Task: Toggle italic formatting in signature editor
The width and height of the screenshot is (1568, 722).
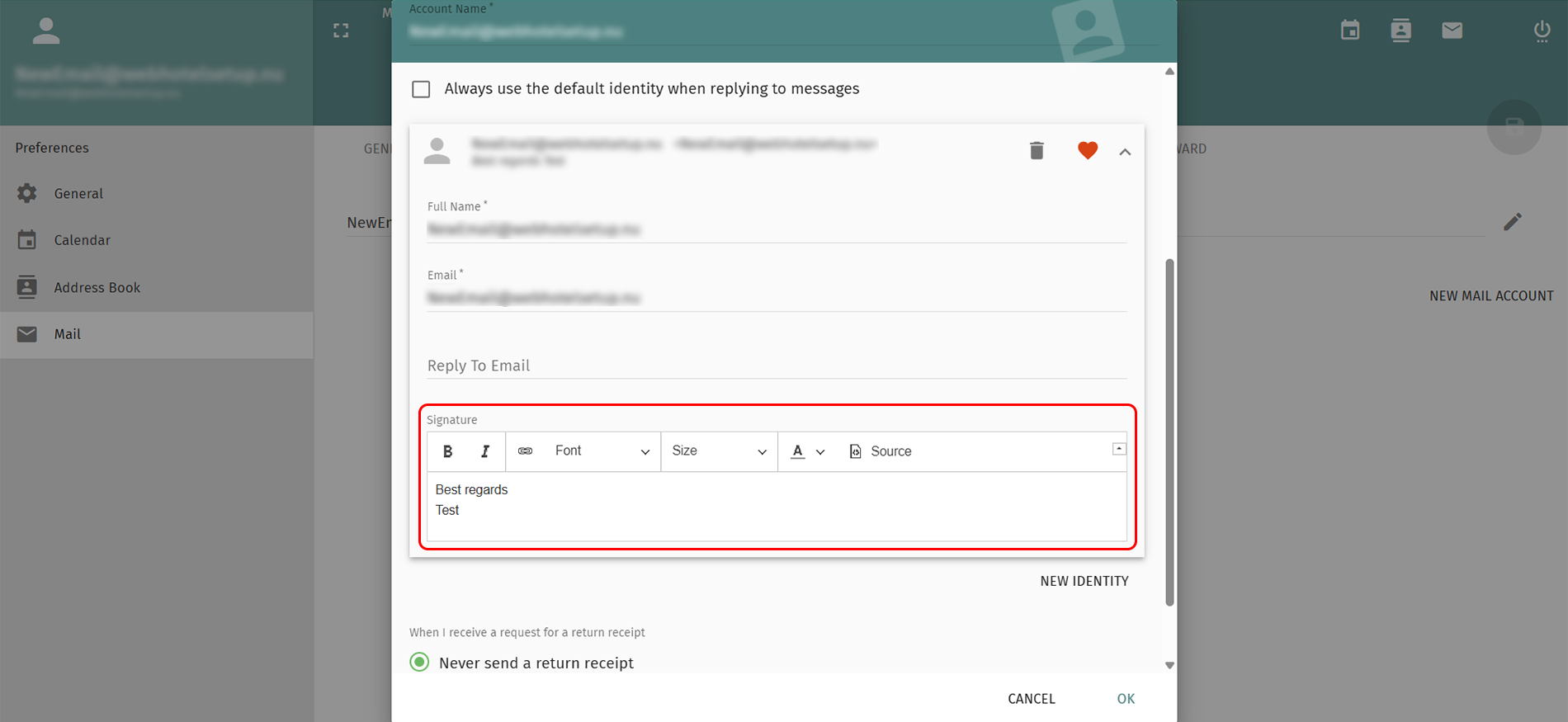Action: coord(485,451)
